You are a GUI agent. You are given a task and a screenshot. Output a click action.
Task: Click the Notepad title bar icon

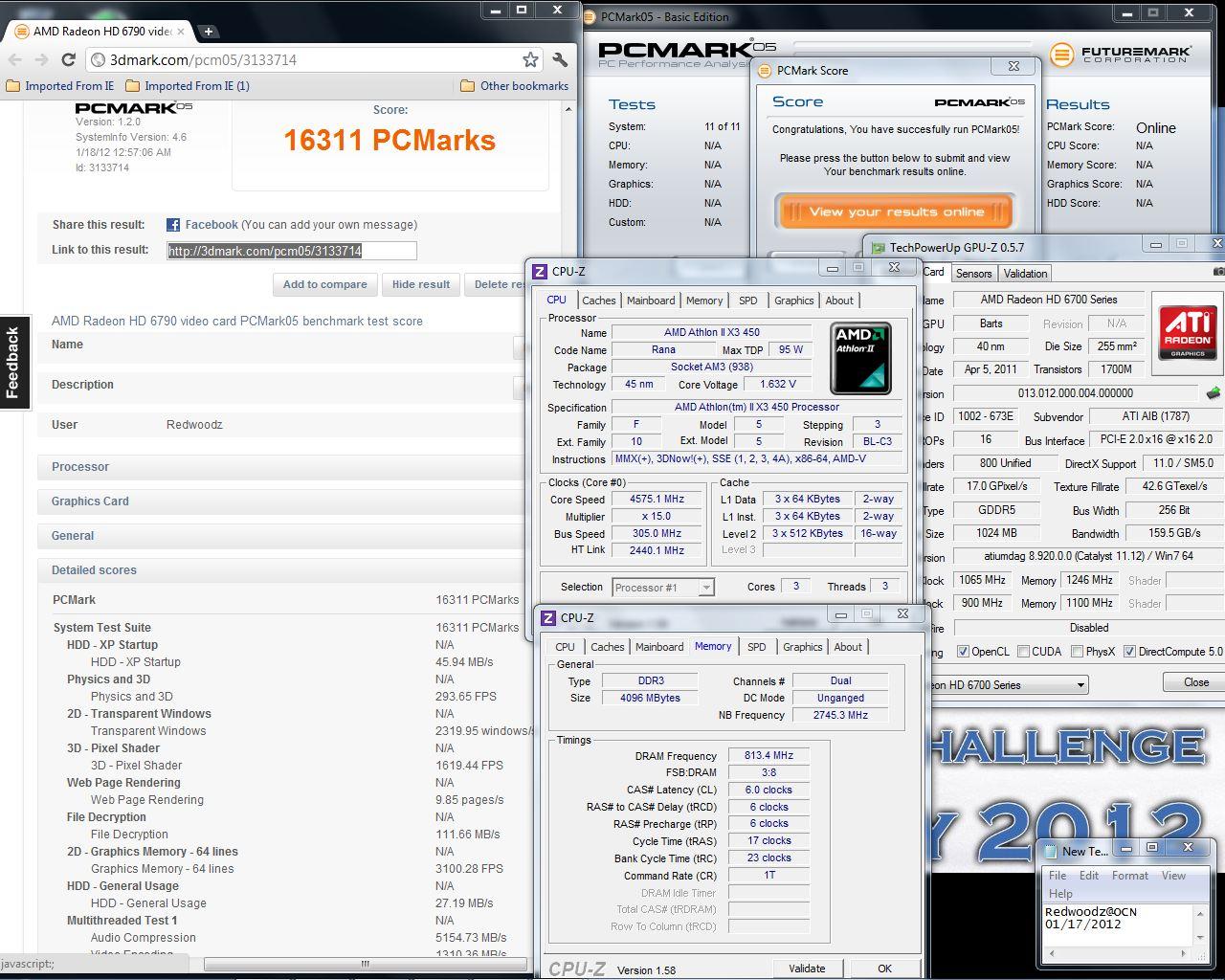tap(1051, 851)
